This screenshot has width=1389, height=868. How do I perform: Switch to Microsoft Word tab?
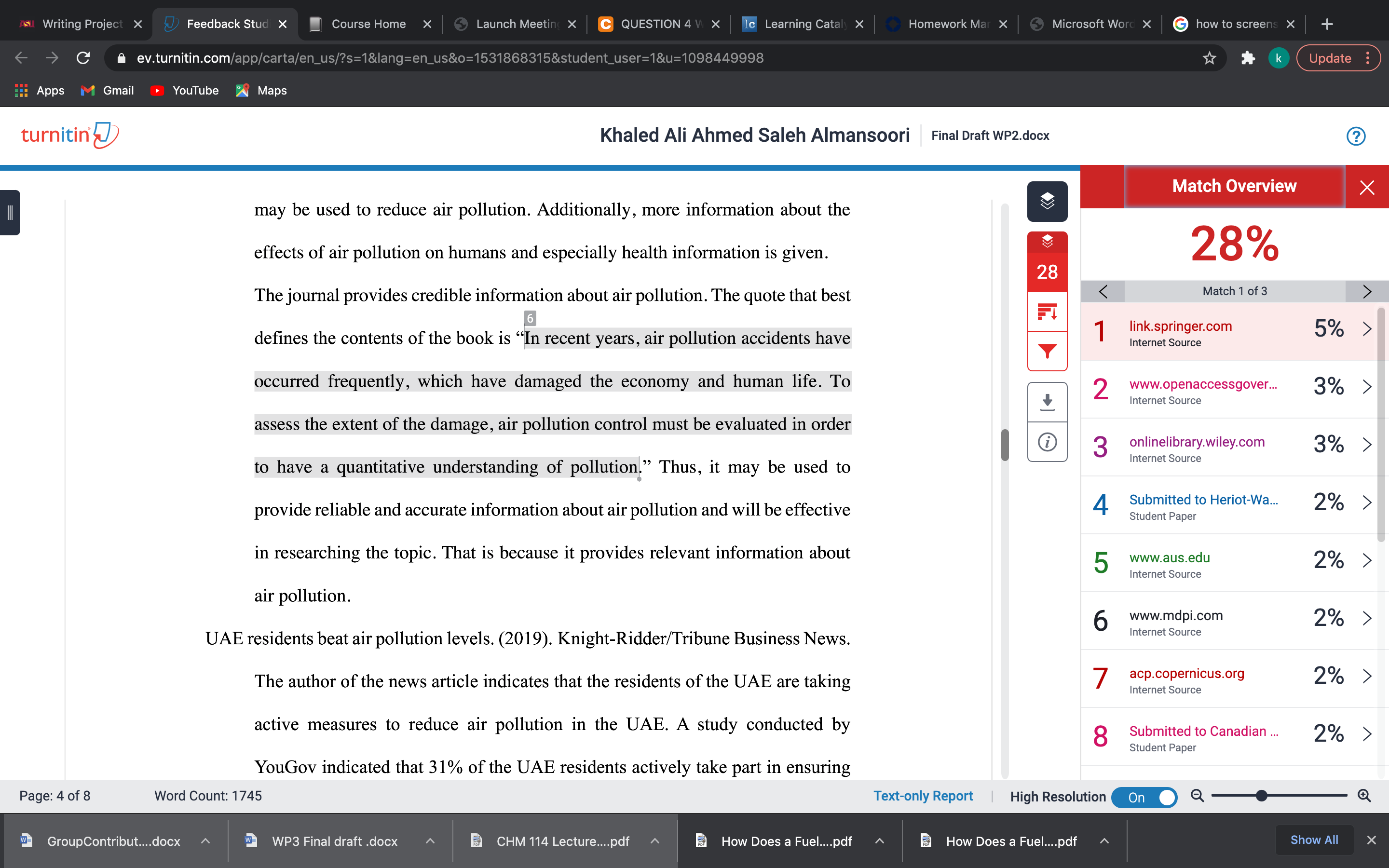pos(1089,24)
